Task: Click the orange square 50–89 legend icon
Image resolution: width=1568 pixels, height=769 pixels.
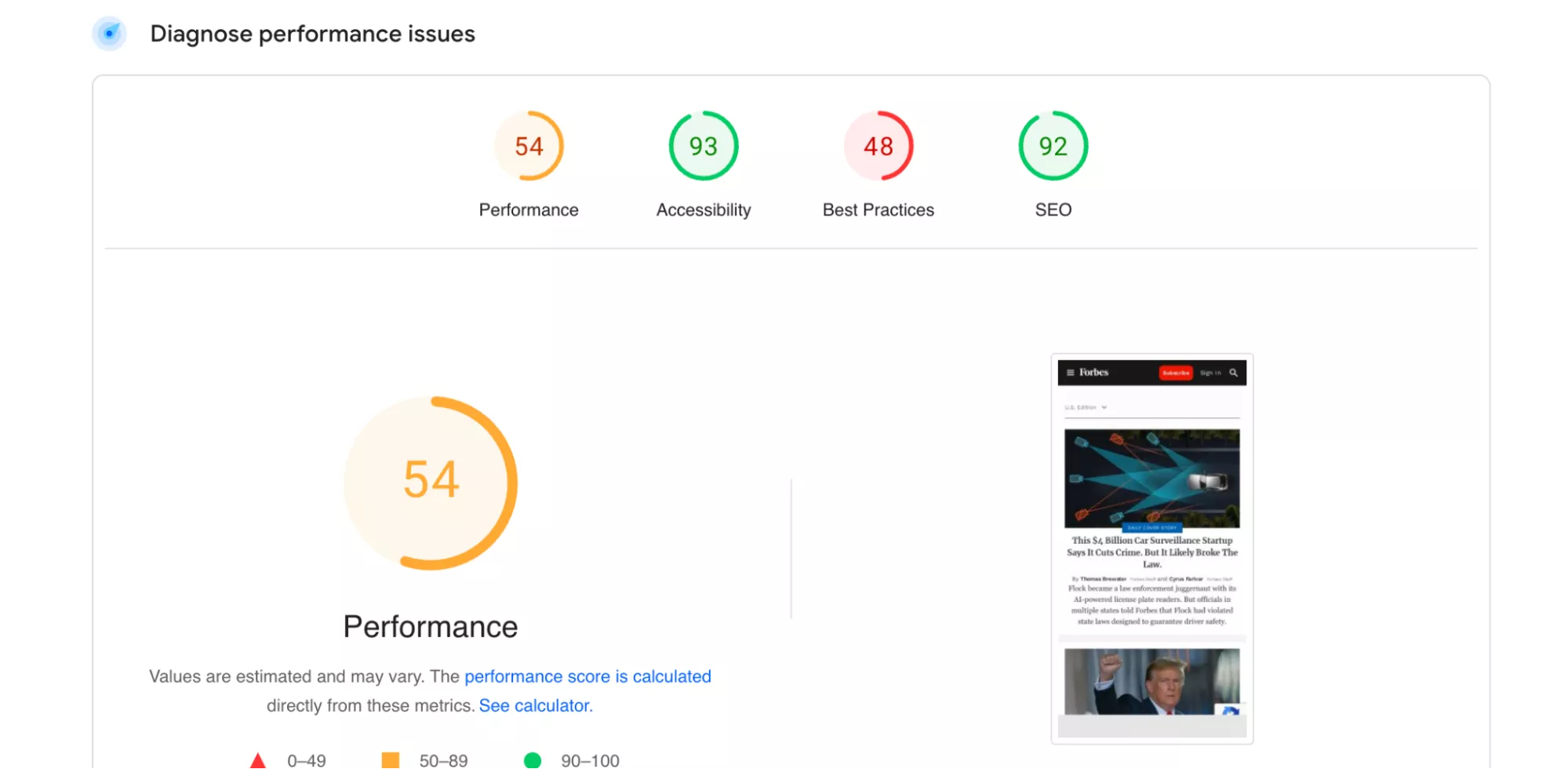Action: pos(390,760)
